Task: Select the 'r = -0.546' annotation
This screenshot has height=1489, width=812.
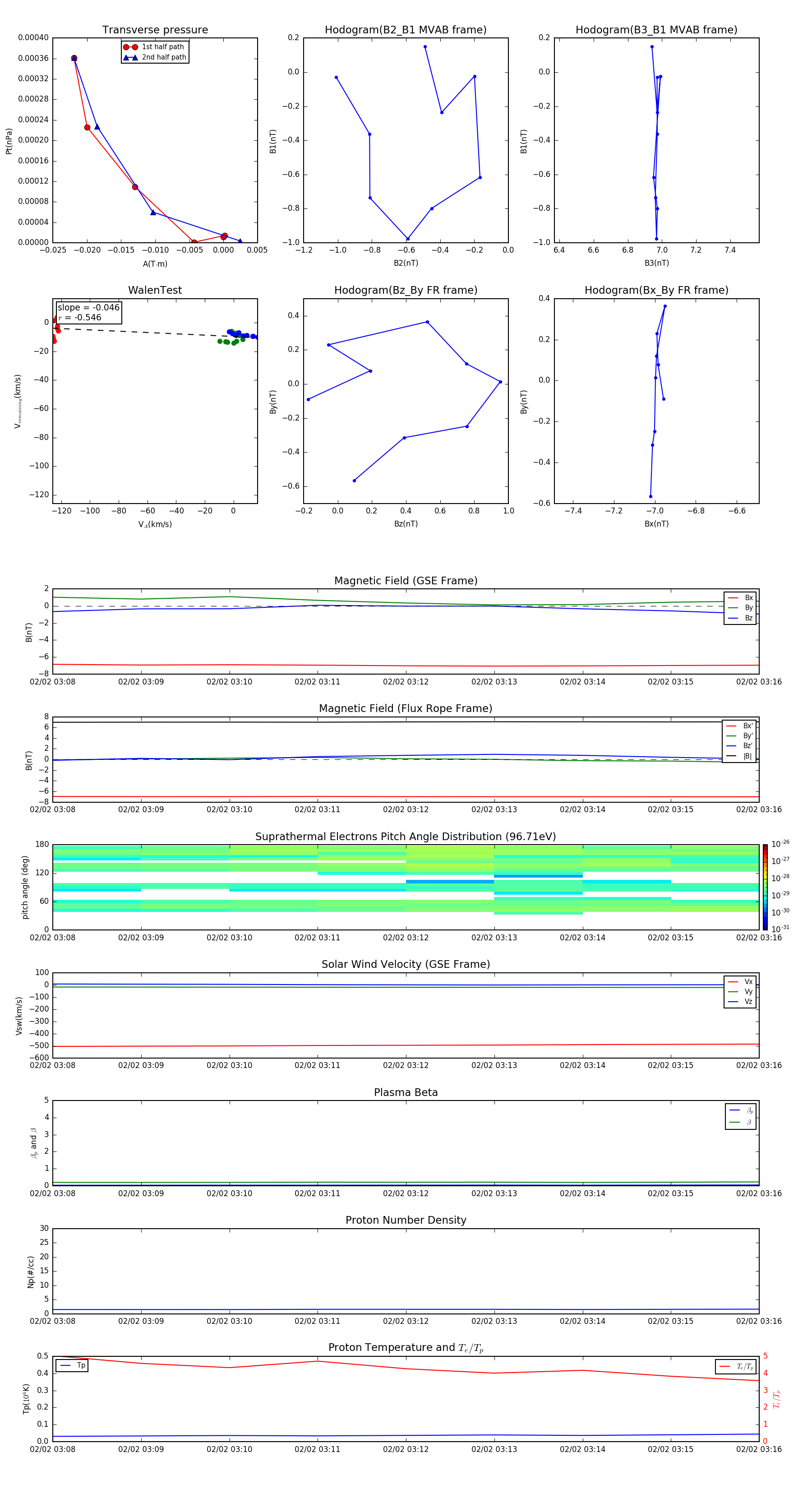Action: click(x=80, y=317)
